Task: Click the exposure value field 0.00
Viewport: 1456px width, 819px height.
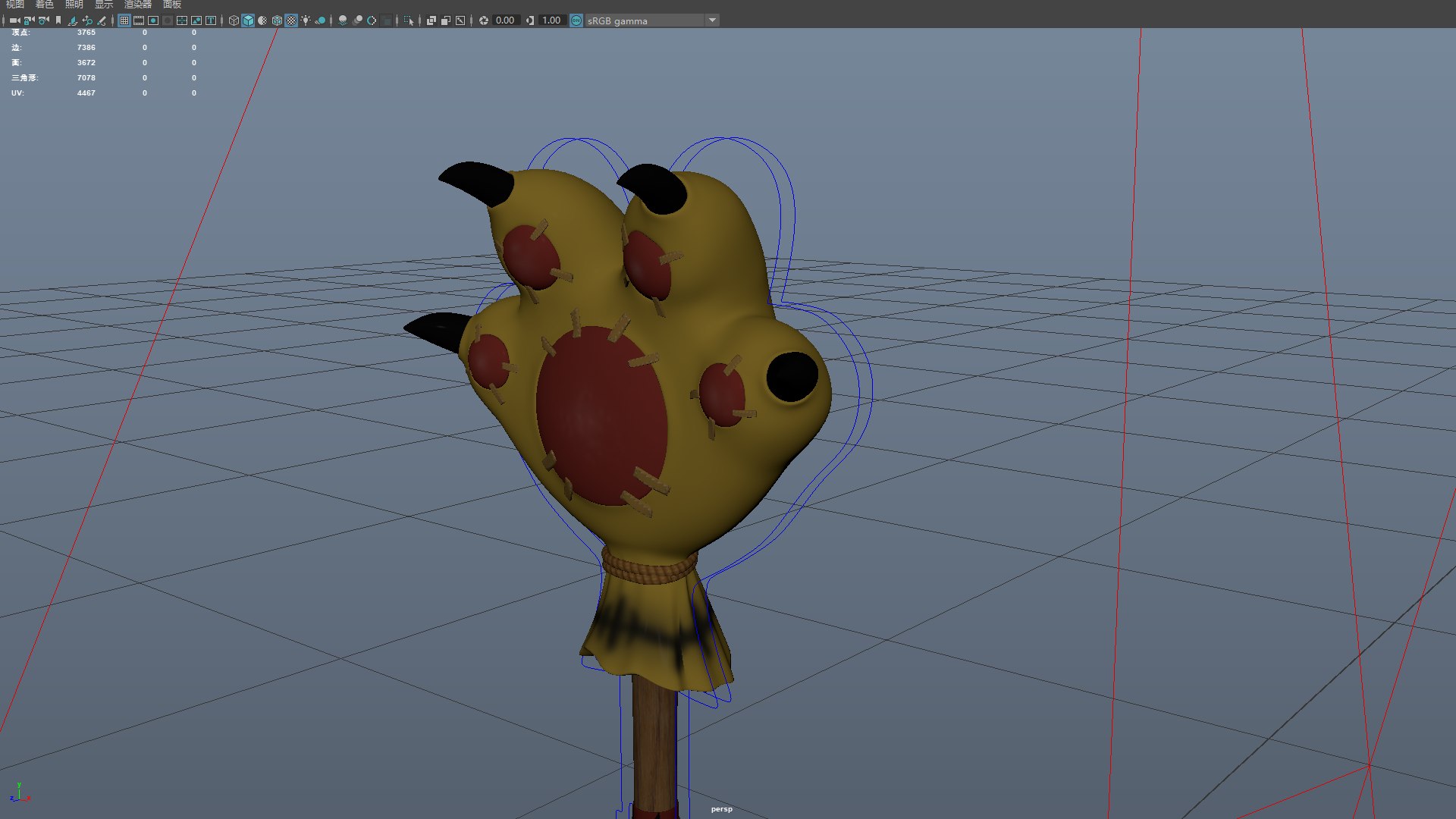Action: (505, 20)
